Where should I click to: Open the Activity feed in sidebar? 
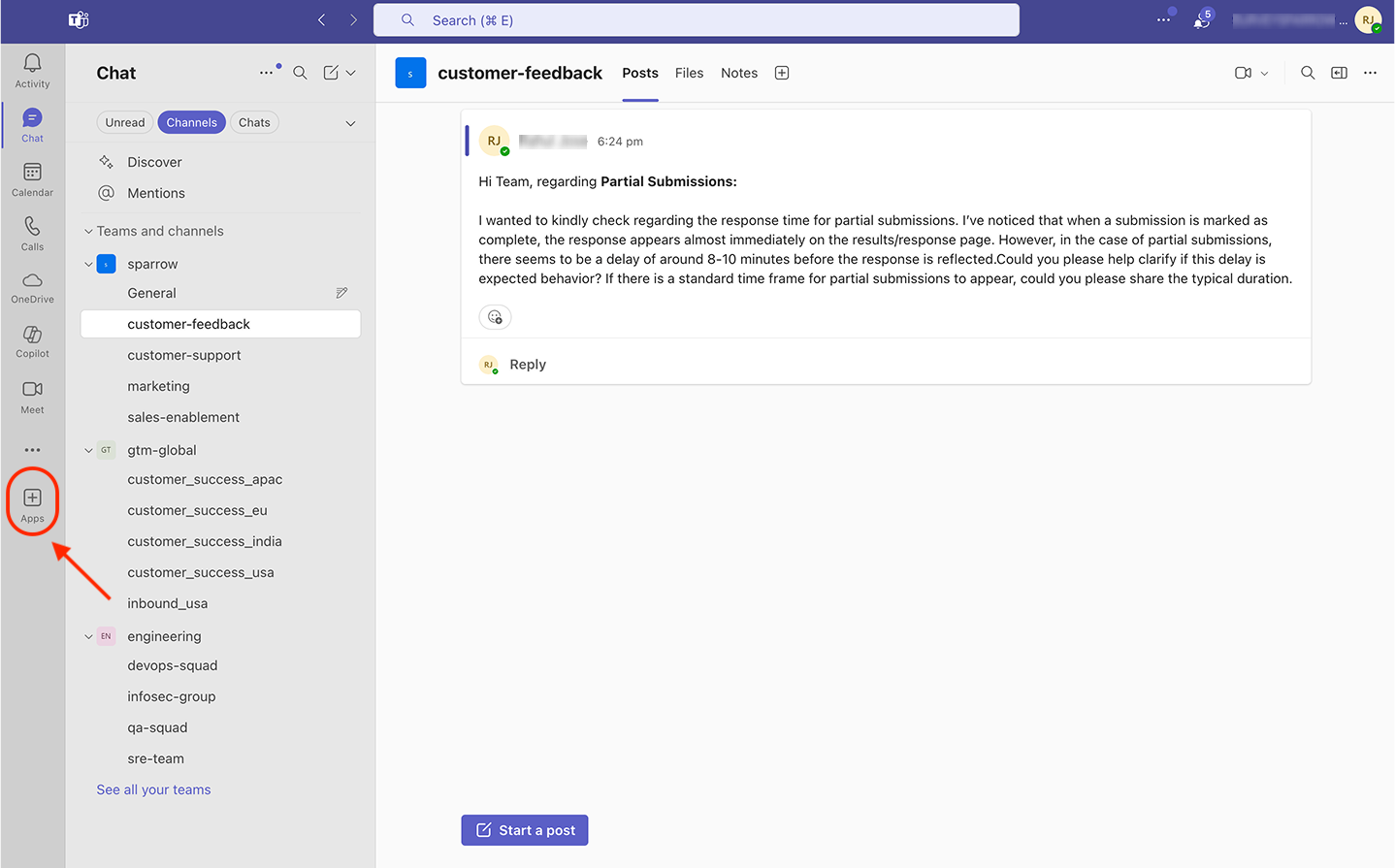pos(32,70)
